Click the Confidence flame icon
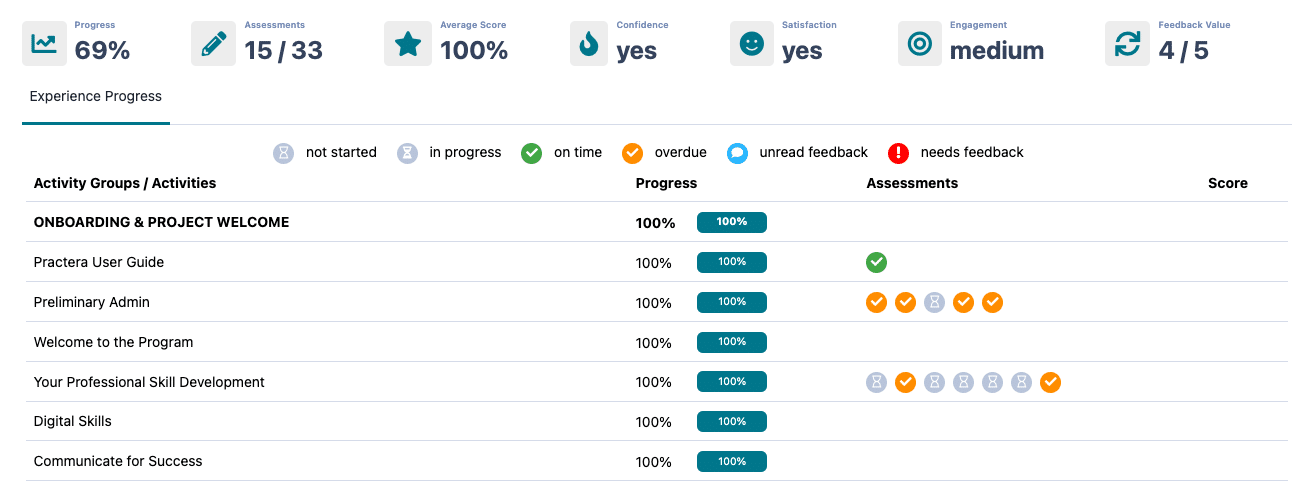The image size is (1315, 481). point(590,43)
